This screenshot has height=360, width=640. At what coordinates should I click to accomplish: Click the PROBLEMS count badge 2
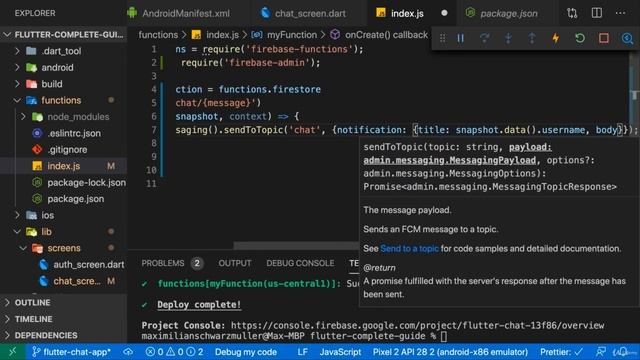pyautogui.click(x=197, y=263)
